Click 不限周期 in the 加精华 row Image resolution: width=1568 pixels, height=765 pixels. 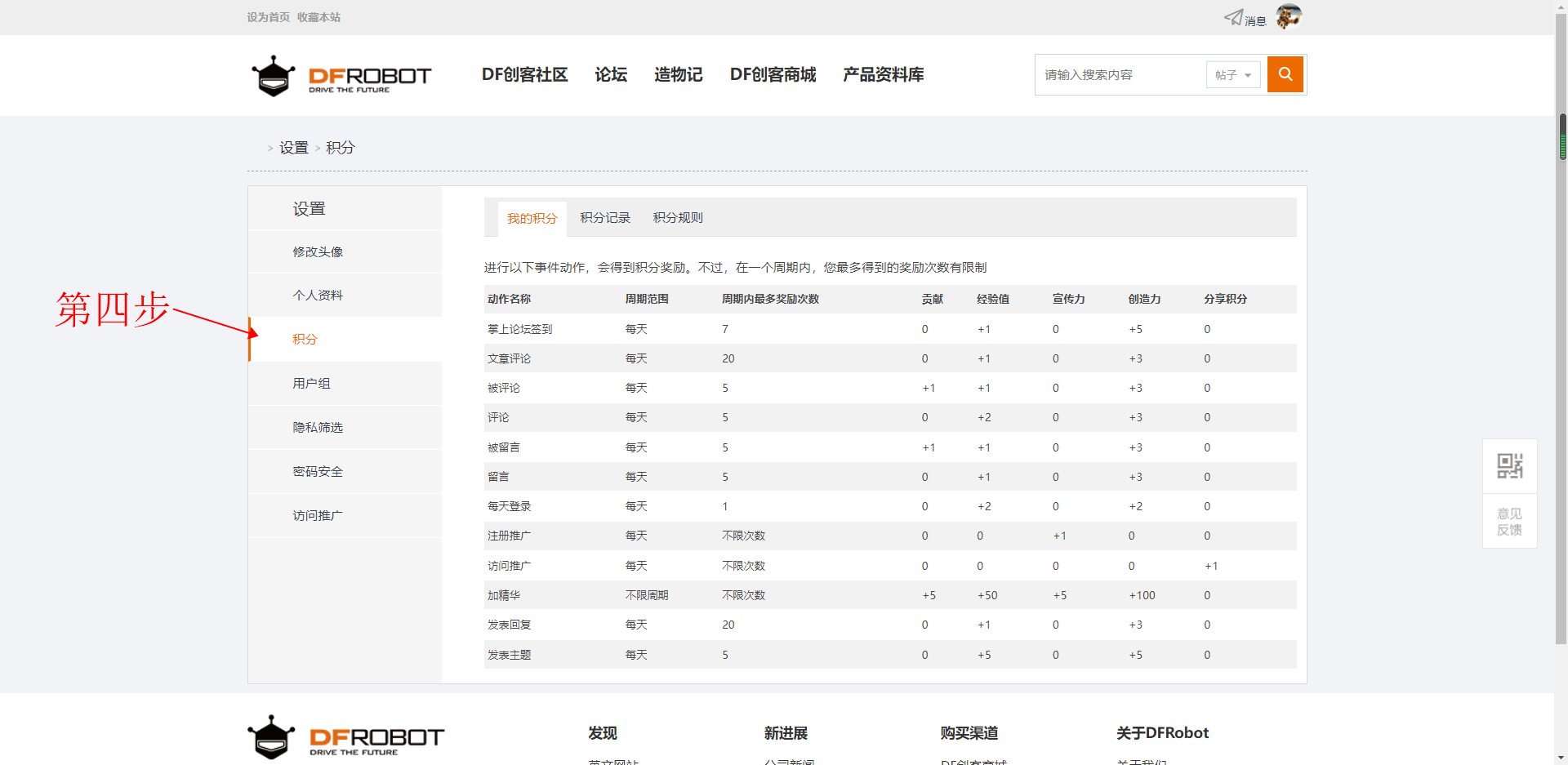coord(647,595)
